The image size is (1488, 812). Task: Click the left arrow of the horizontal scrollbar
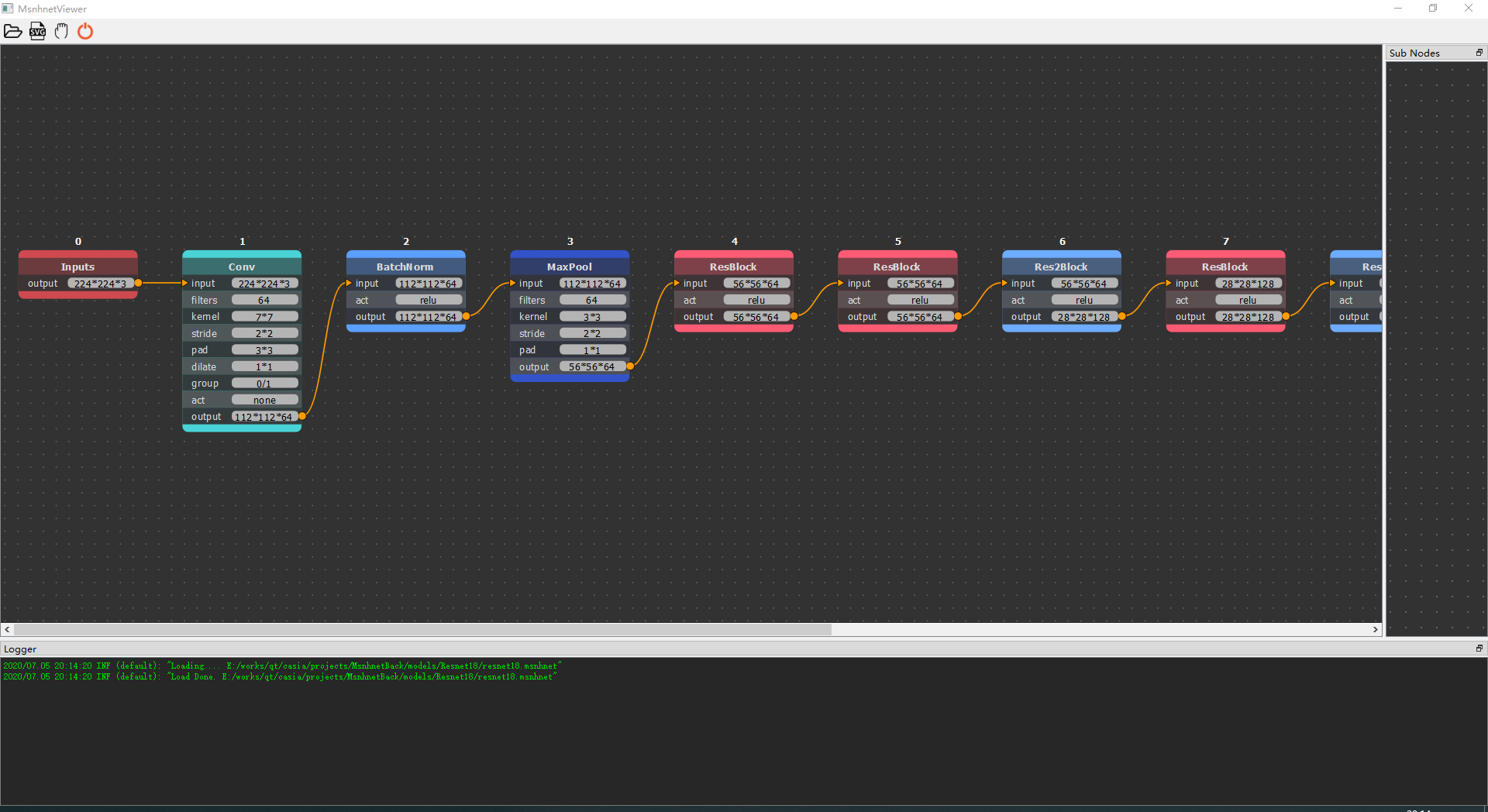pos(7,630)
